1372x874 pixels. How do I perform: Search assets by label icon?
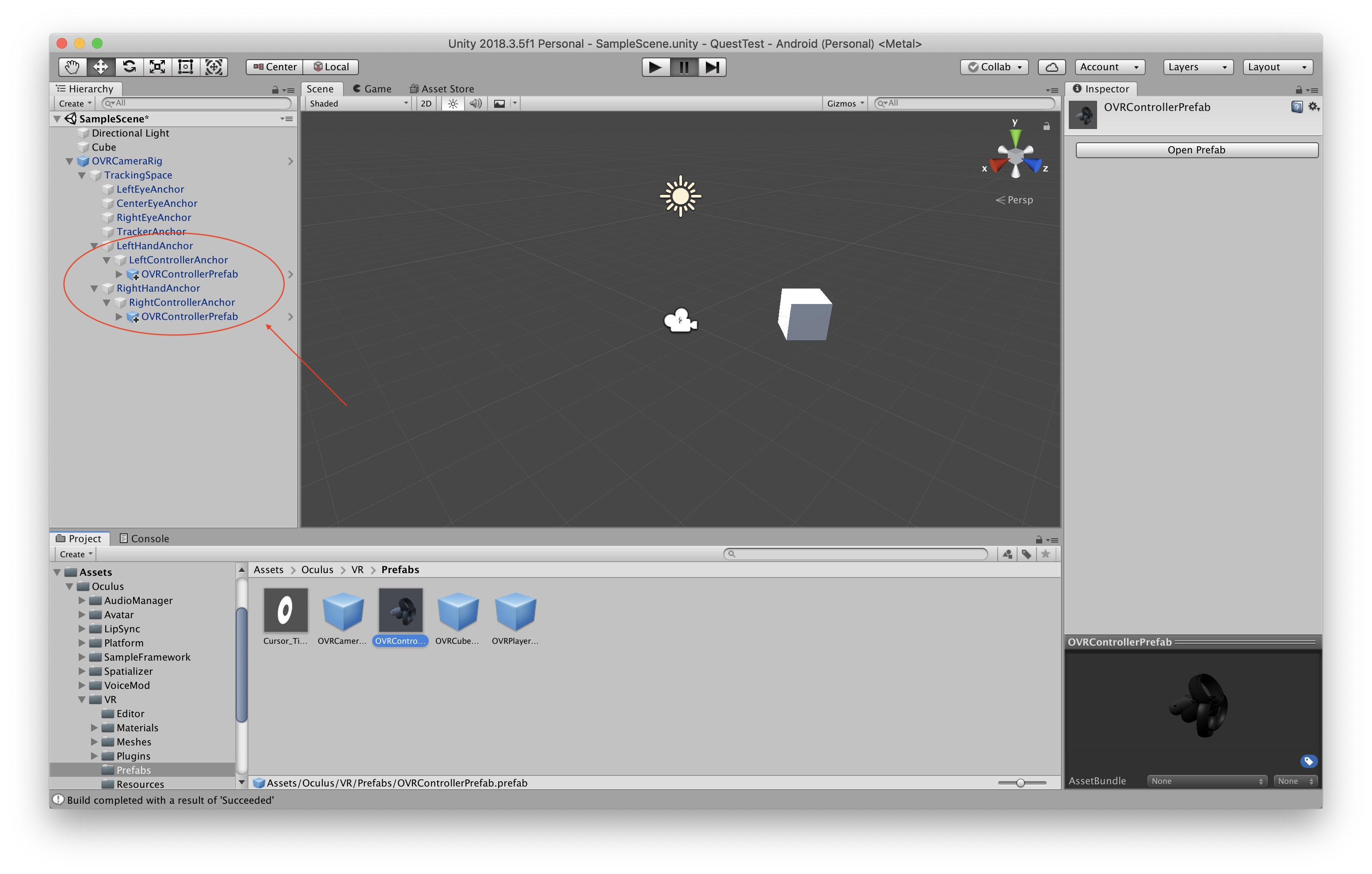coord(1026,555)
